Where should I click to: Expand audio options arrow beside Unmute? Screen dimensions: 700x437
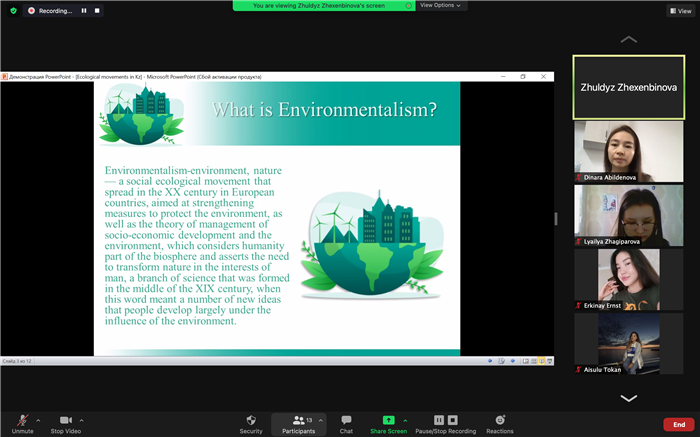tap(38, 420)
